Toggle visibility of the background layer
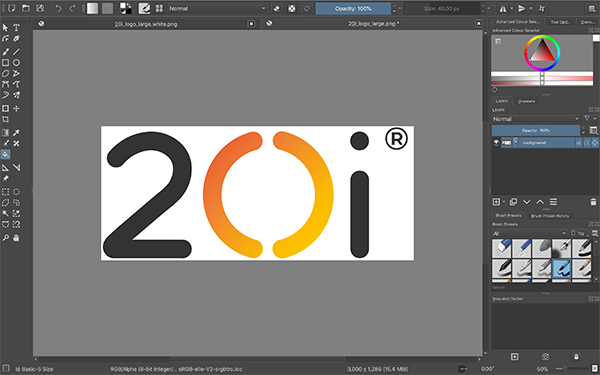The image size is (600, 375). click(x=496, y=142)
